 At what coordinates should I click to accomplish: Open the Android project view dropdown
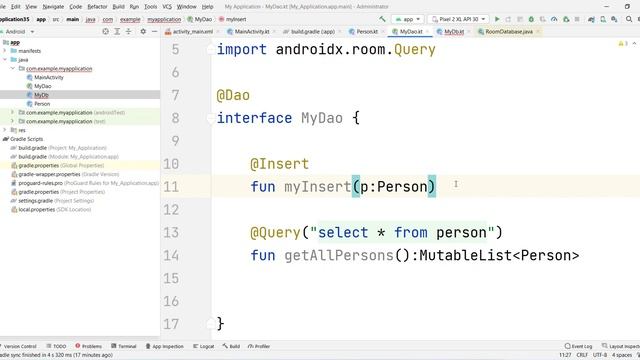(19, 31)
